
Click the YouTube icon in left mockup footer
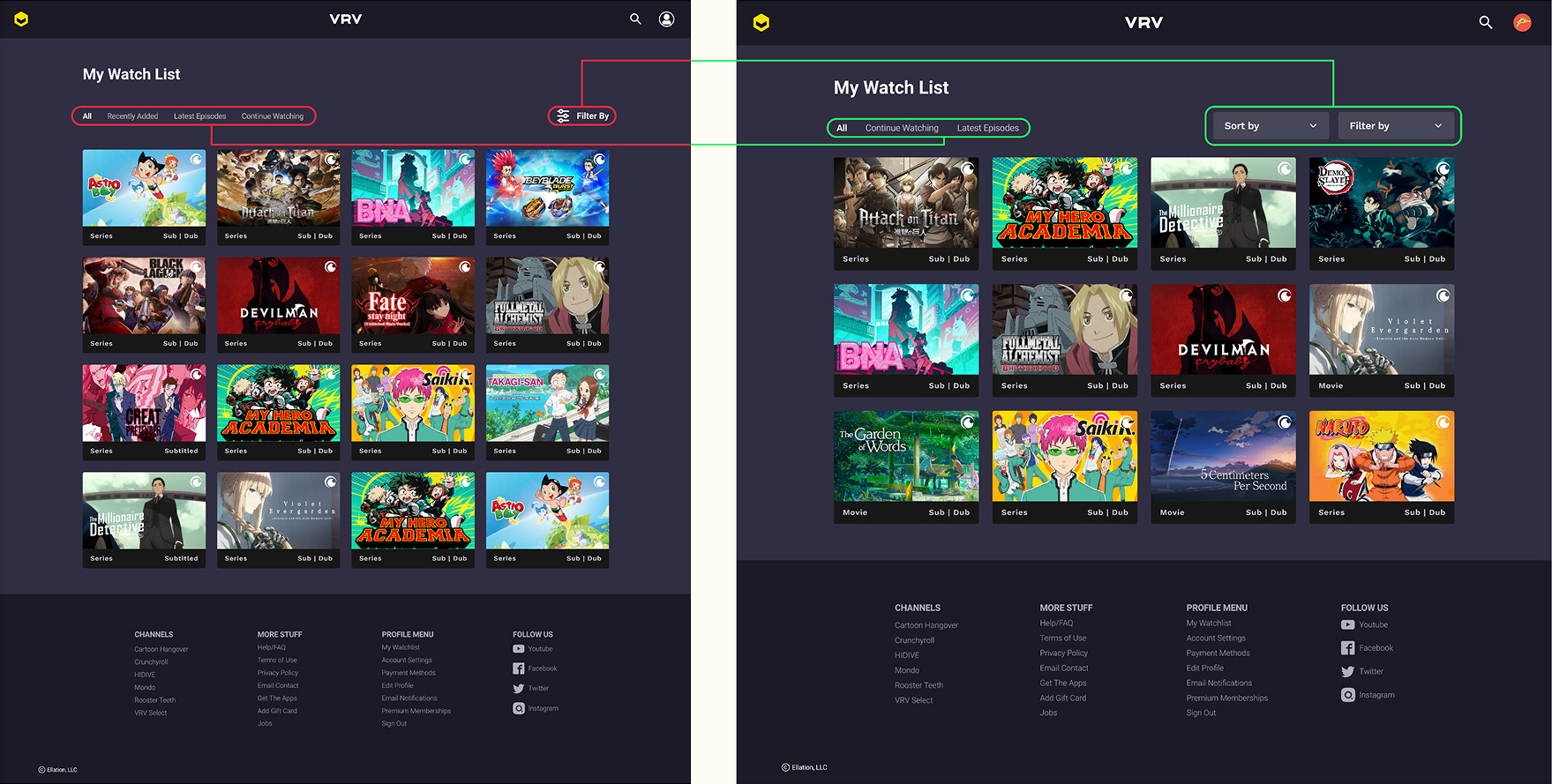tap(519, 649)
